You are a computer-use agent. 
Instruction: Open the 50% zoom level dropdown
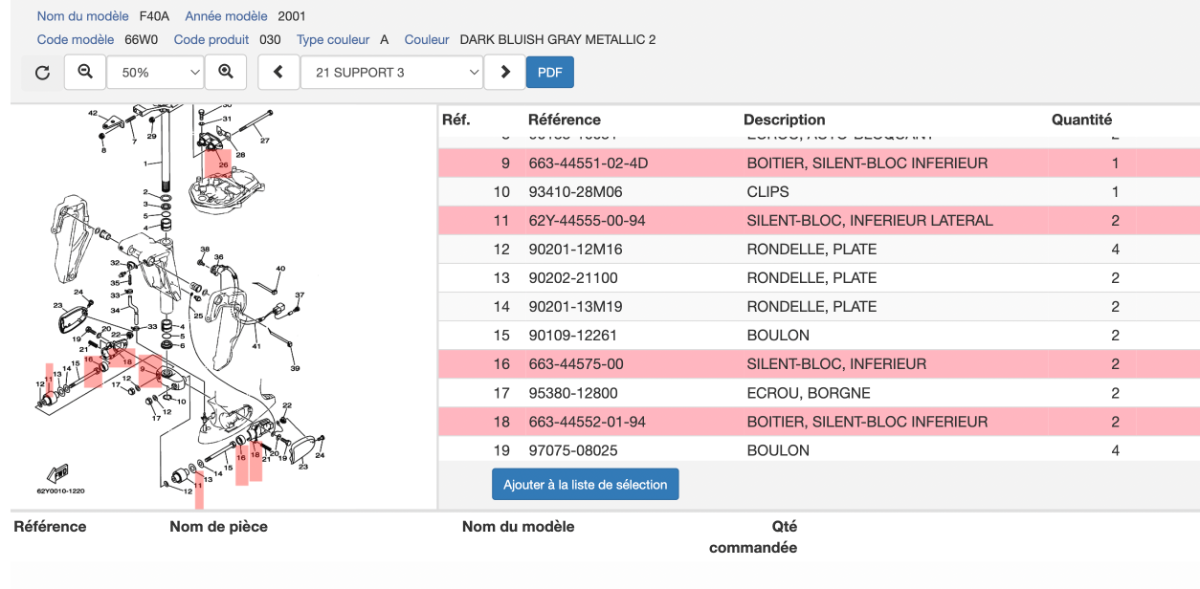coord(155,72)
